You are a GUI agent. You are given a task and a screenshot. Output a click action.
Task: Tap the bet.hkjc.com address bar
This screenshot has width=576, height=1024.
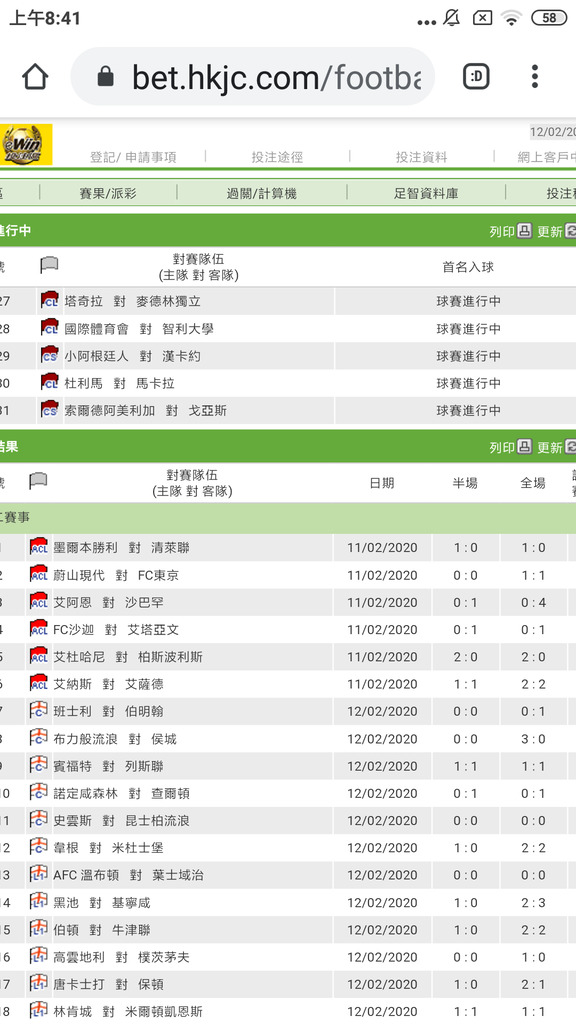[x=253, y=77]
